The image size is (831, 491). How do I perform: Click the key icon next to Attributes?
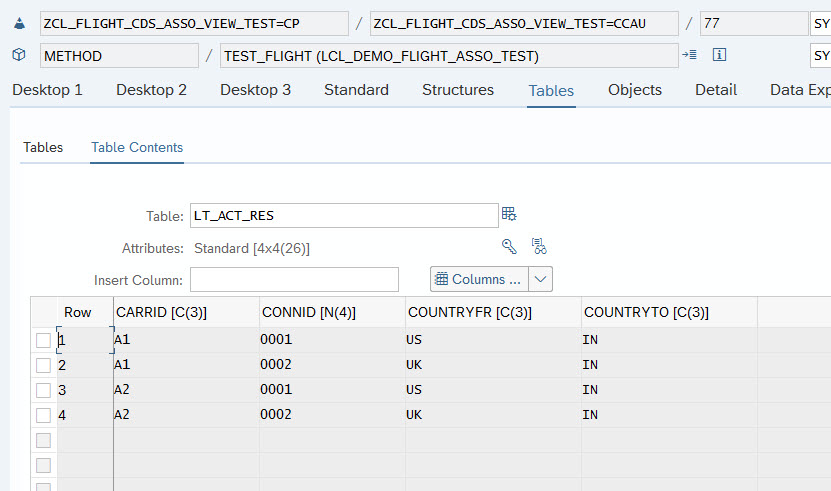[x=509, y=246]
